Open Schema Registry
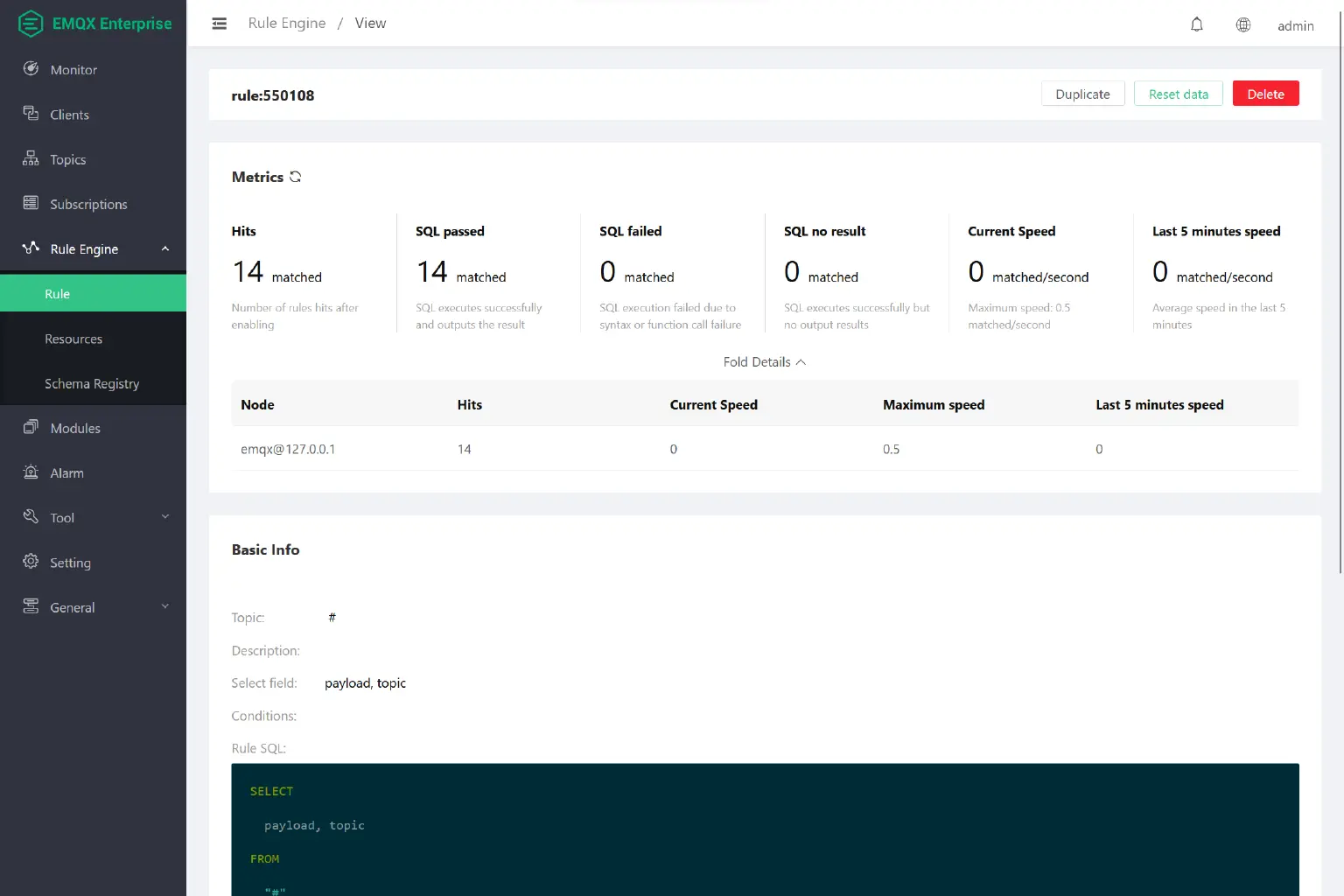The width and height of the screenshot is (1344, 896). pos(92,383)
